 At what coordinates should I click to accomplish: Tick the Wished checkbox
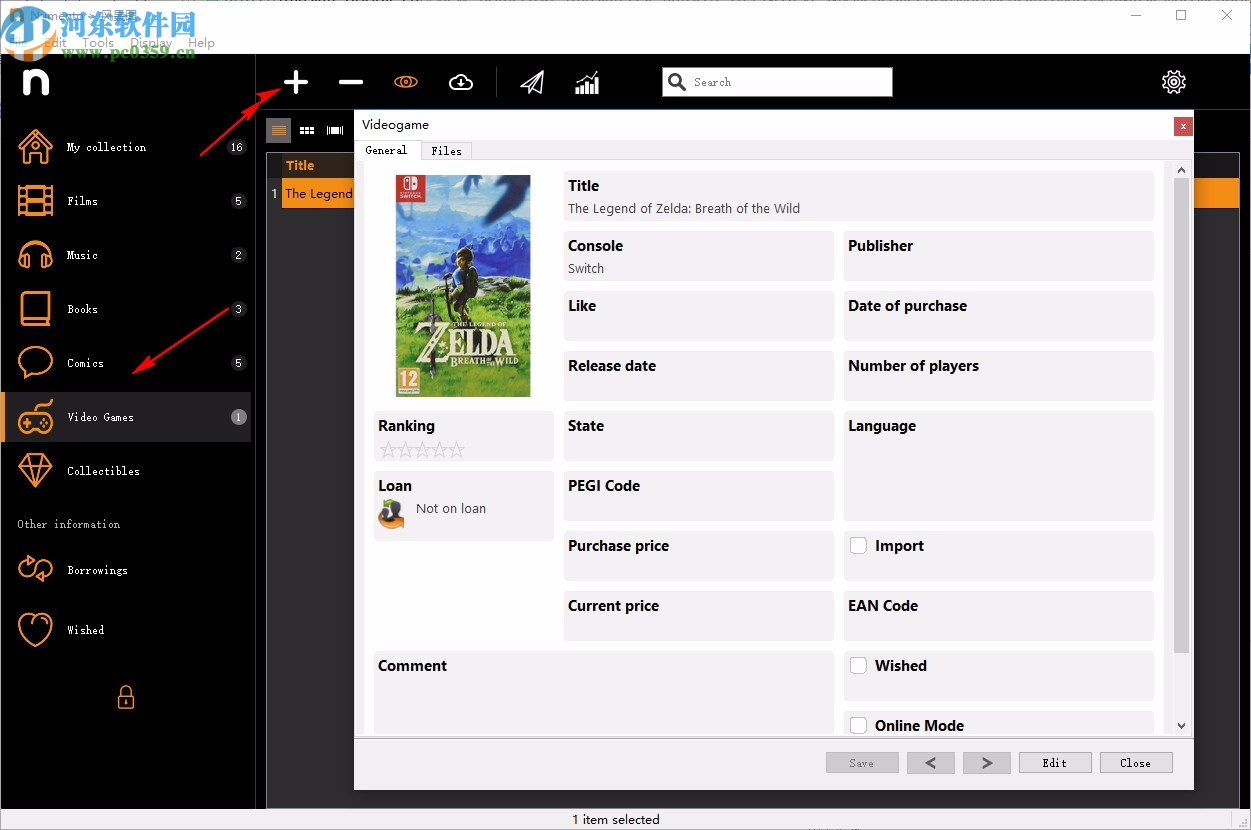coord(858,666)
